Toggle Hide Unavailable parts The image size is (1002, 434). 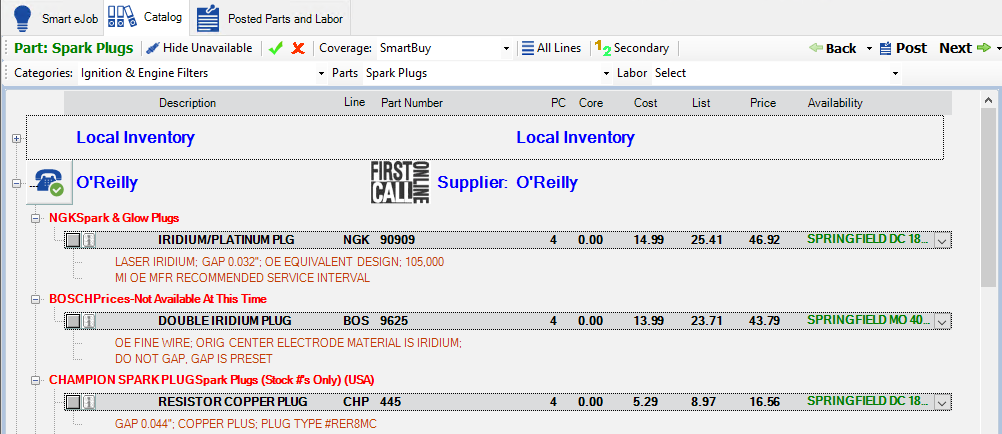click(x=199, y=48)
